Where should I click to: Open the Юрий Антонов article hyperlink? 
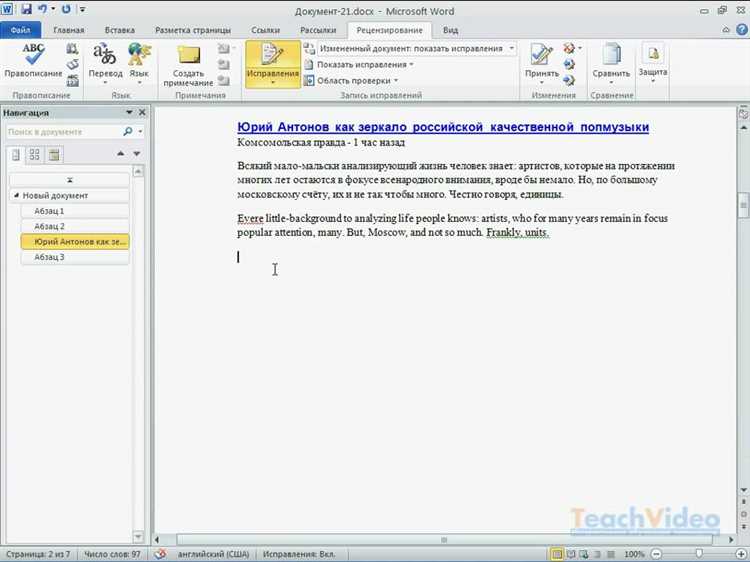coord(443,127)
